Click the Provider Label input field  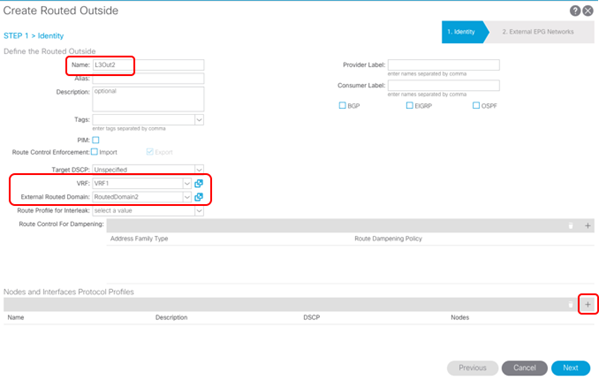point(444,65)
